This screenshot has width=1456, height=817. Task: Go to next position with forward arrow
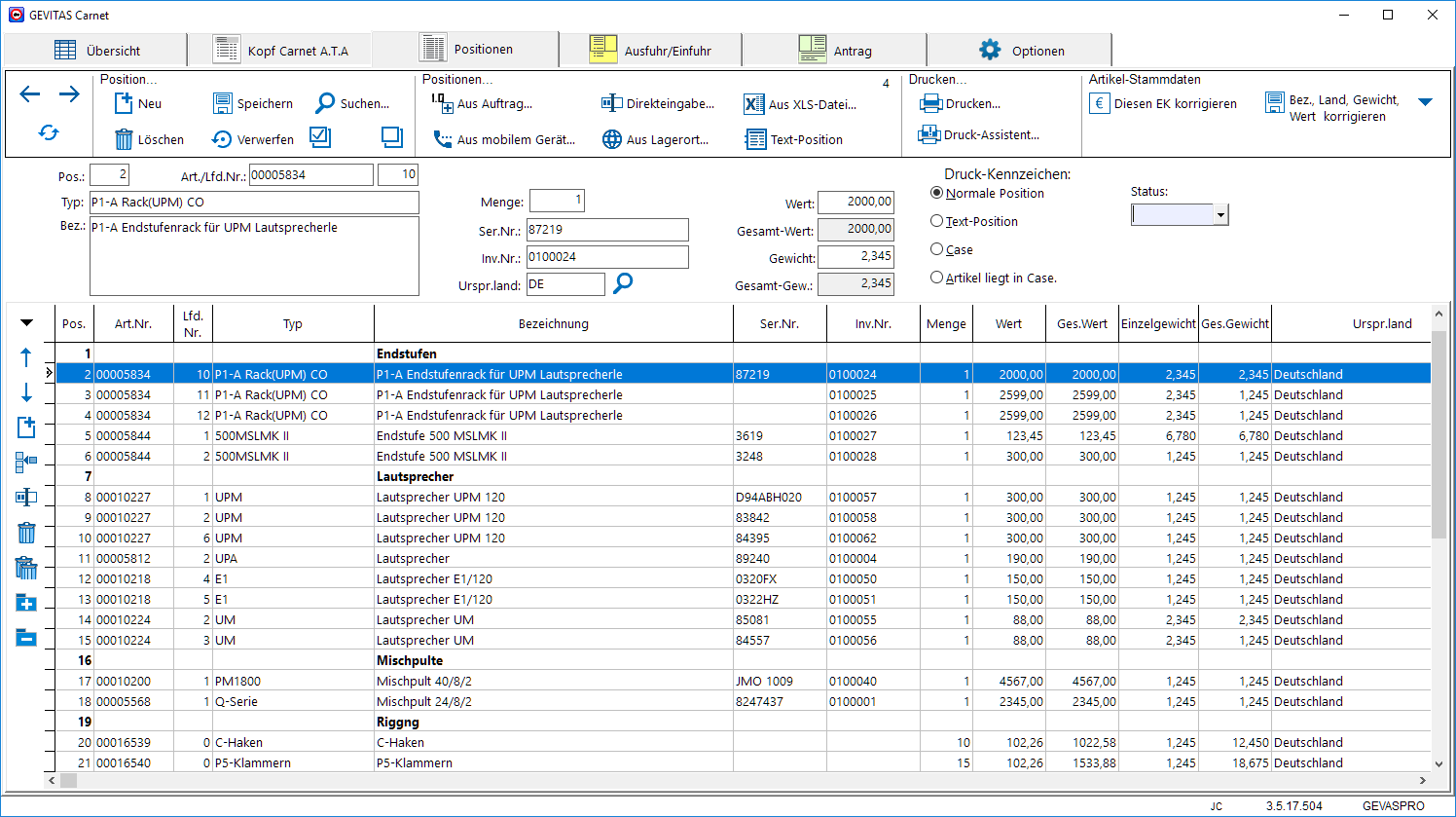pyautogui.click(x=69, y=94)
